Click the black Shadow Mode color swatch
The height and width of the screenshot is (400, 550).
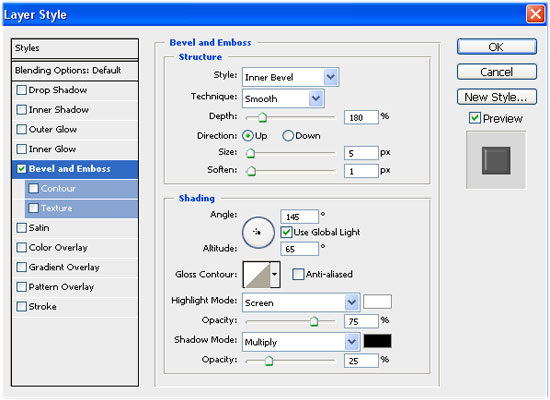coord(377,341)
